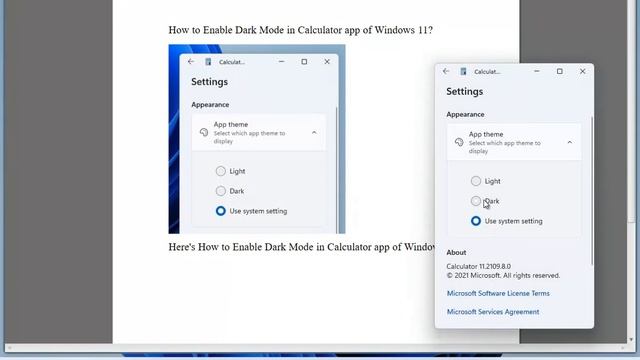The image size is (640, 360).
Task: Click the 'Settings' heading in Calculator window
Action: click(464, 91)
